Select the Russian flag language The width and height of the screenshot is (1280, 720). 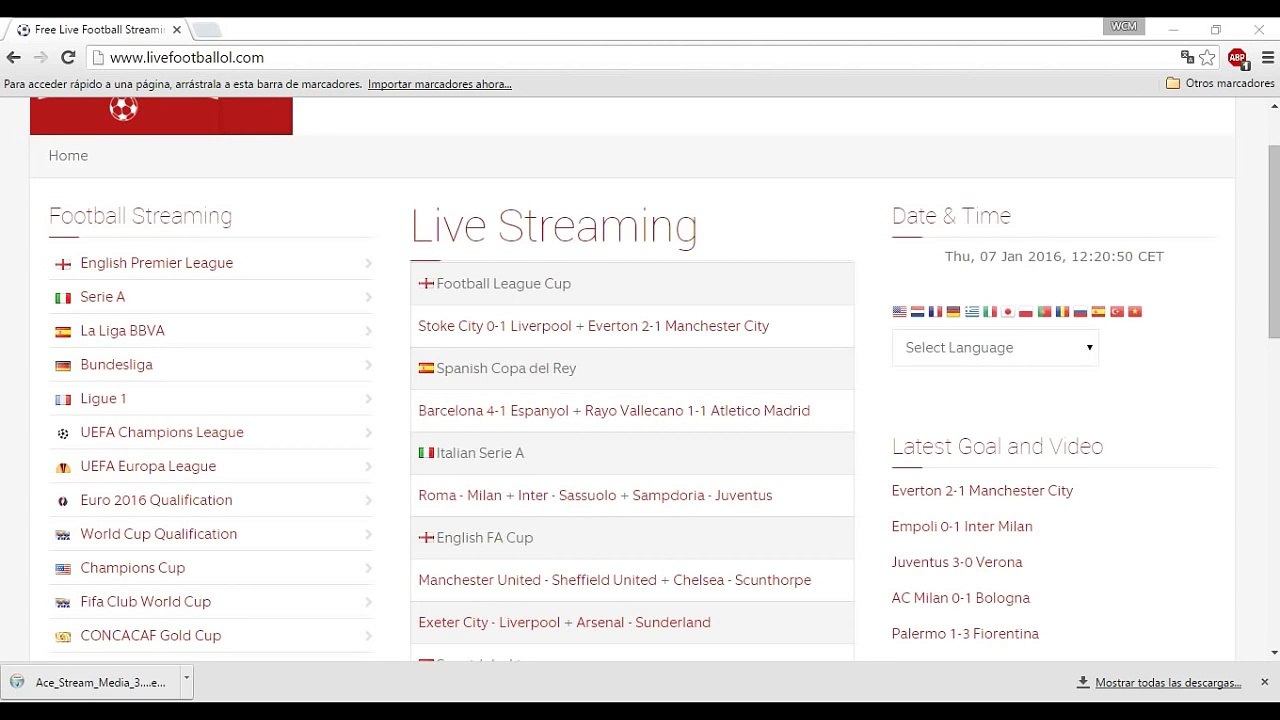(x=1080, y=312)
